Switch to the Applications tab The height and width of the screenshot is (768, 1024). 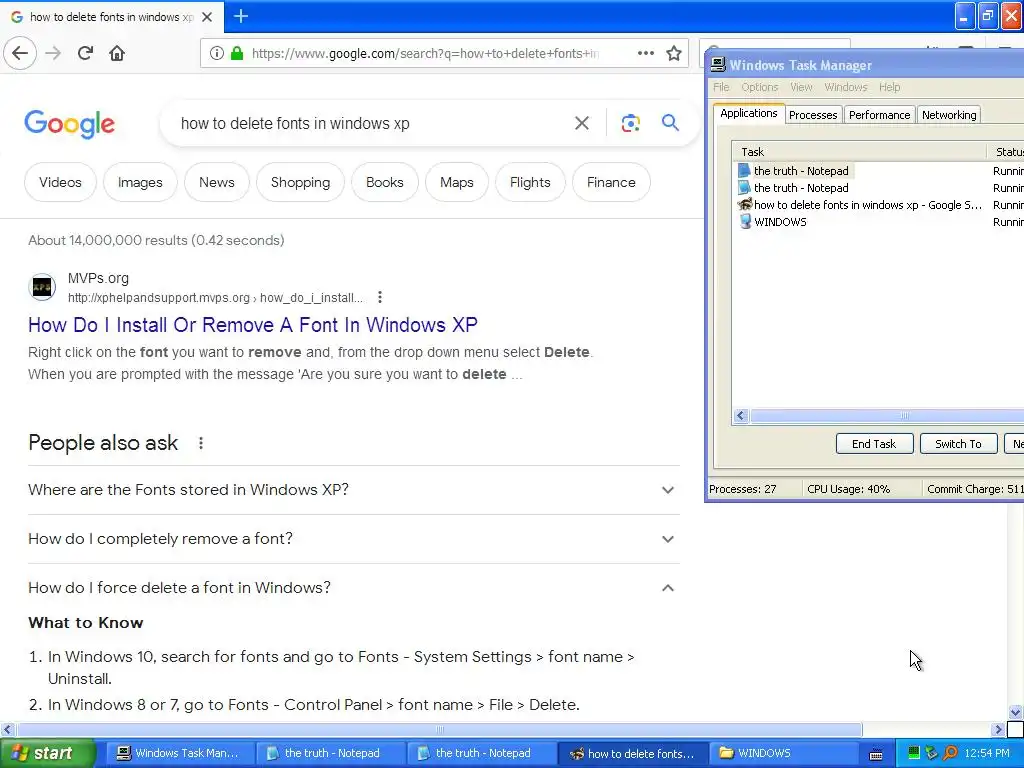(x=748, y=113)
